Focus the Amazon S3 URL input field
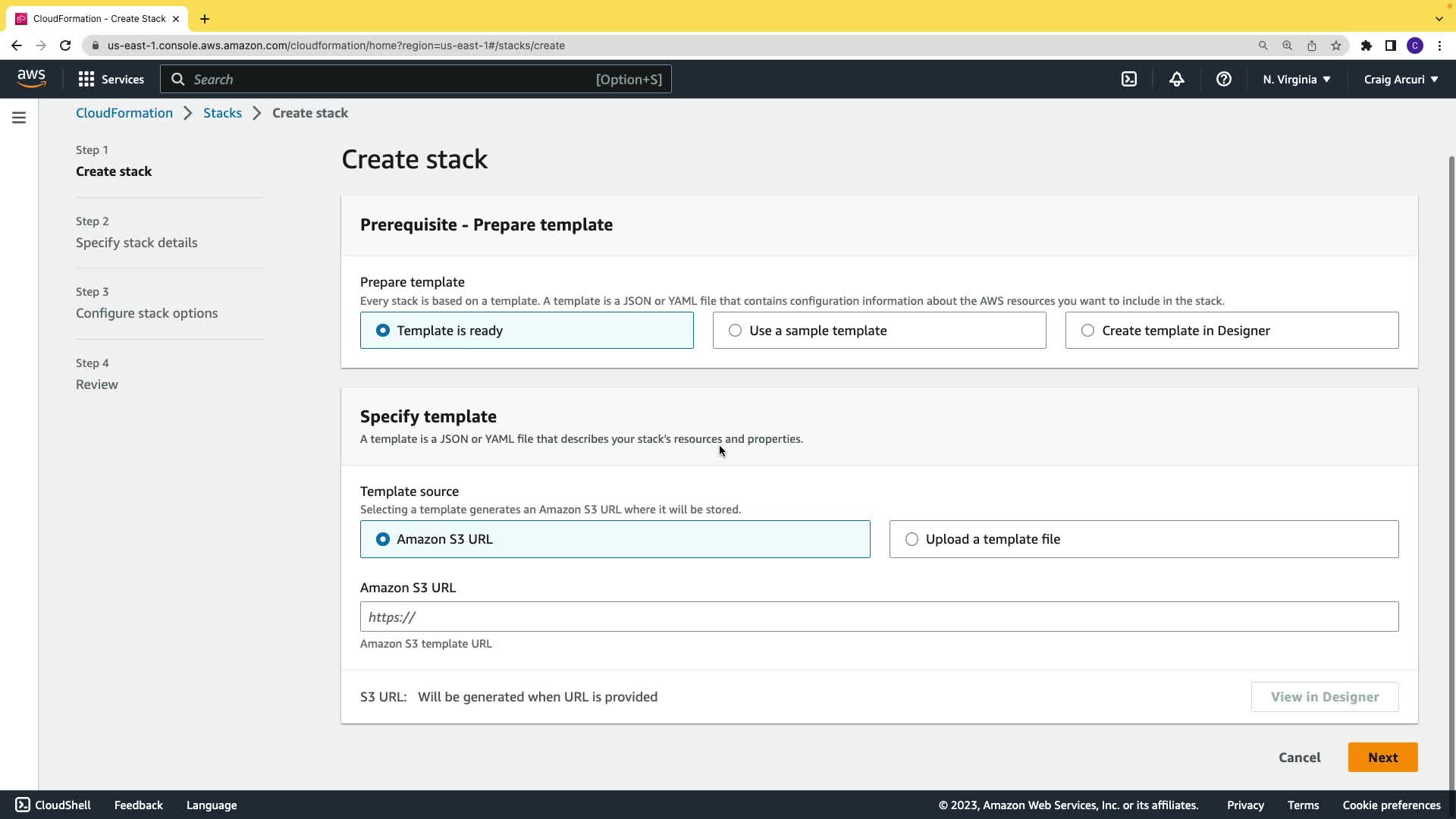The image size is (1456, 819). point(878,617)
